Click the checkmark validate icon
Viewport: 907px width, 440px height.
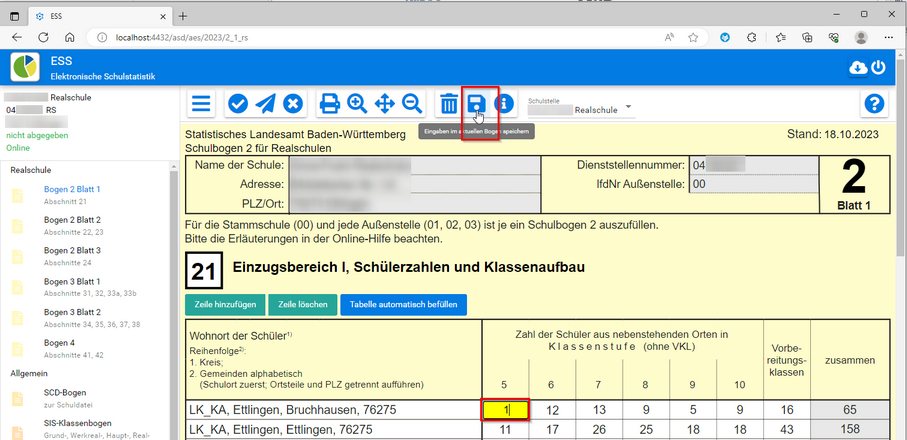(x=238, y=104)
